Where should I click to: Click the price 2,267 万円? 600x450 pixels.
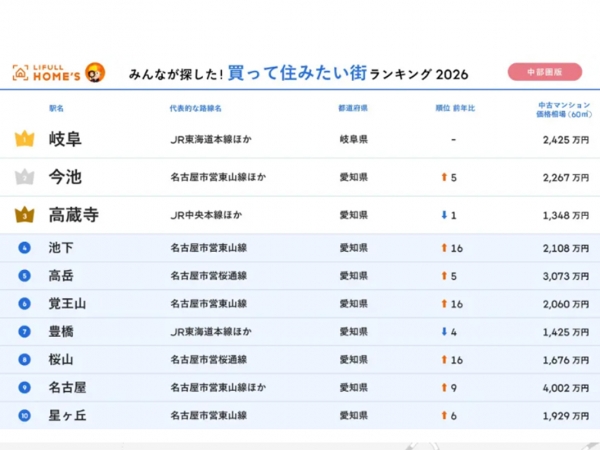point(566,178)
